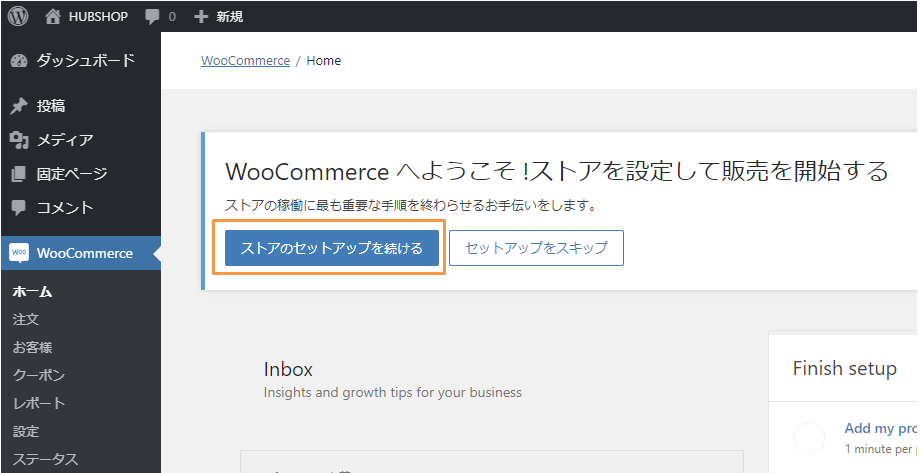The width and height of the screenshot is (920, 473).
Task: Open ステータス submenu item
Action: (x=45, y=459)
